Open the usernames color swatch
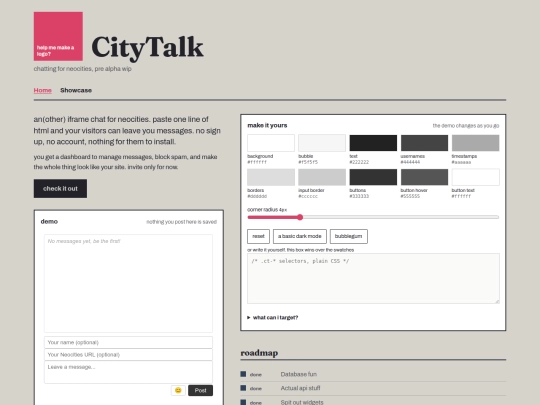Screen dimensions: 540x405 [424, 143]
